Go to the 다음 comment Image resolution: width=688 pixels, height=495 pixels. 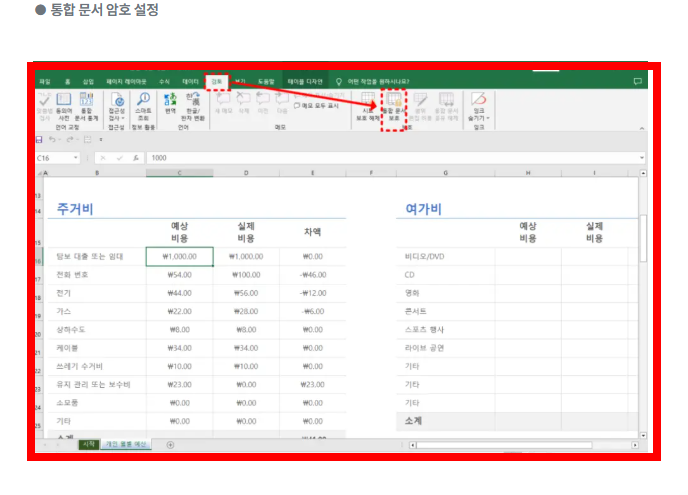tap(282, 104)
